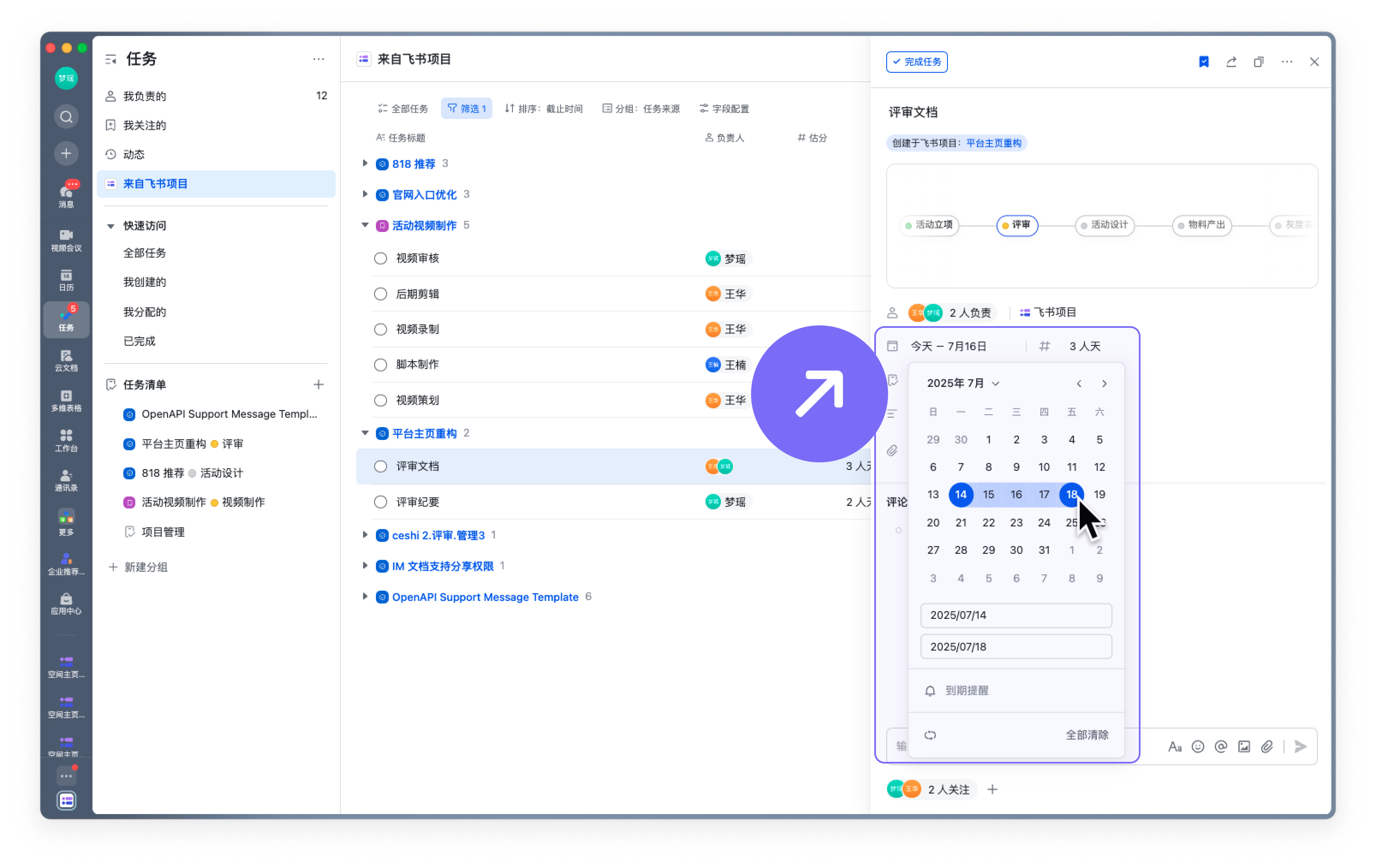This screenshot has width=1376, height=868.
Task: Mark 视频录制 task as complete
Action: coord(381,329)
